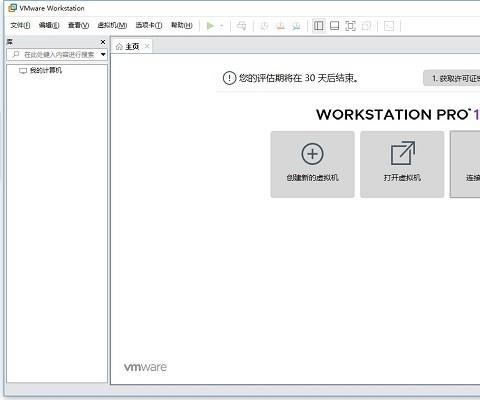480x400 pixels.
Task: Open the 文件(F) menu
Action: click(20, 25)
